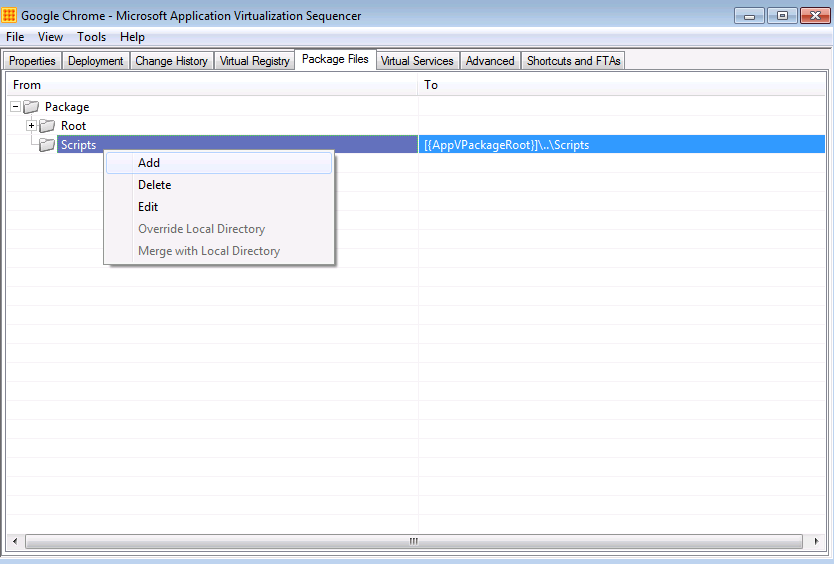Select the Root tree item label
The height and width of the screenshot is (564, 834).
tap(73, 126)
